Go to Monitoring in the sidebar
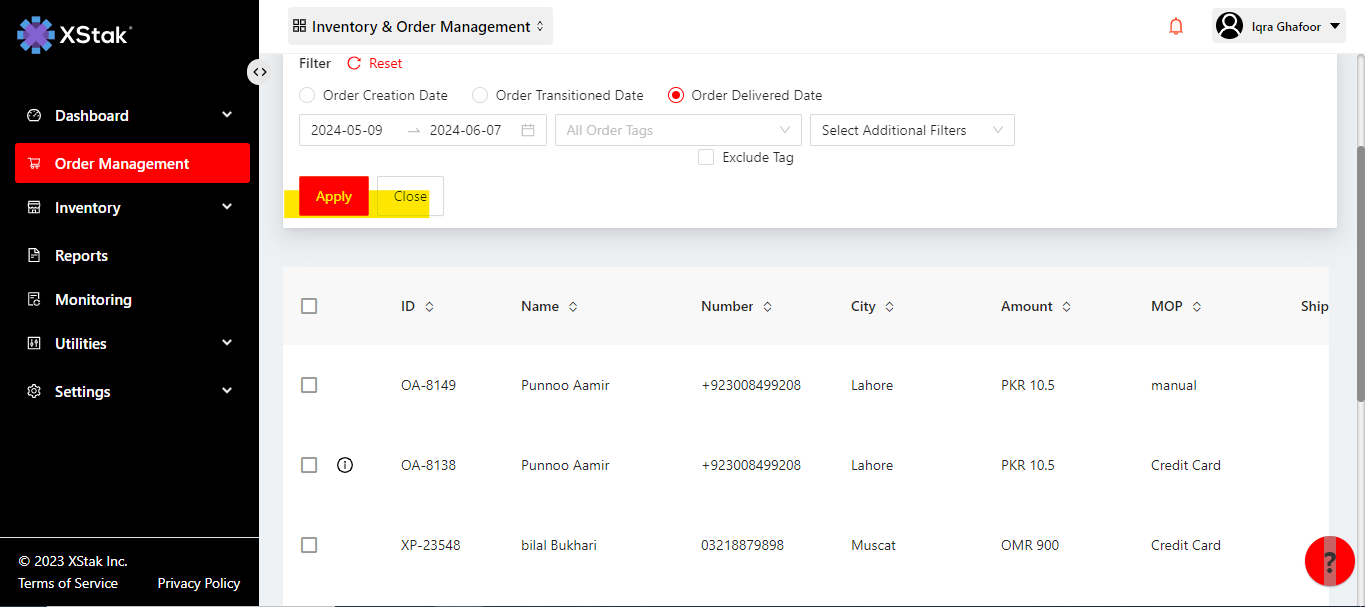The width and height of the screenshot is (1365, 607). click(93, 300)
